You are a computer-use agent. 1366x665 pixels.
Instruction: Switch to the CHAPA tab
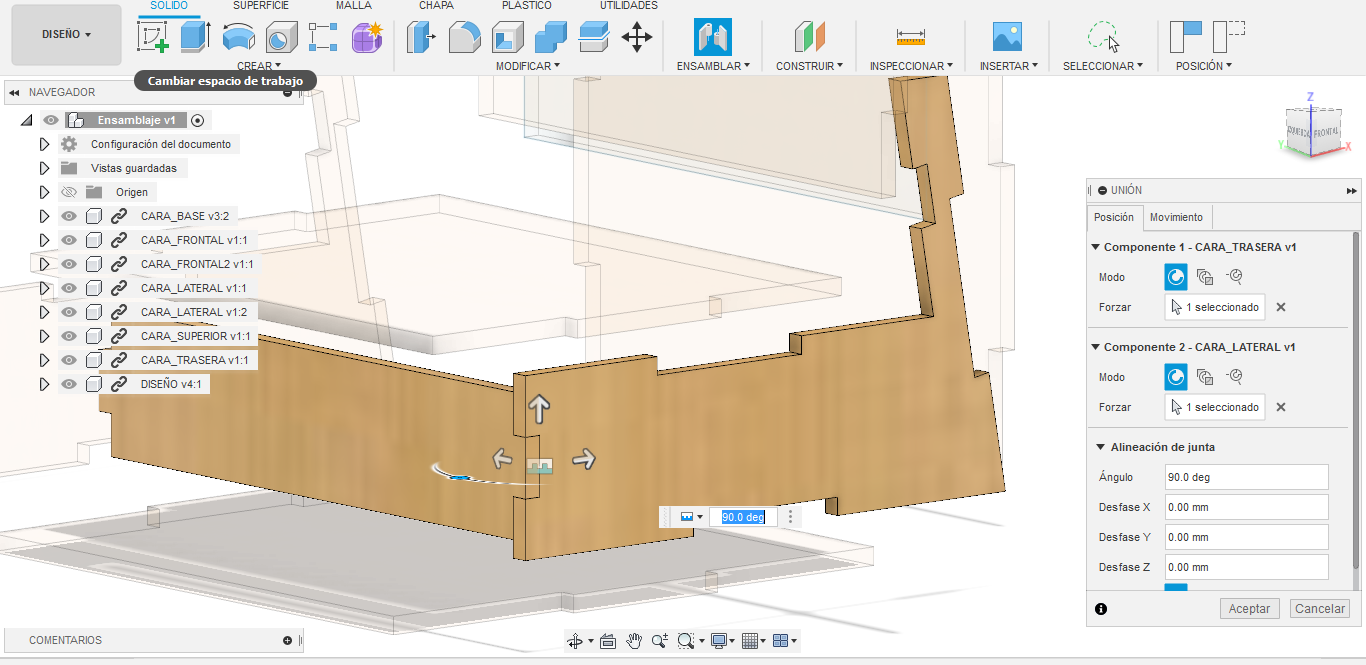435,6
